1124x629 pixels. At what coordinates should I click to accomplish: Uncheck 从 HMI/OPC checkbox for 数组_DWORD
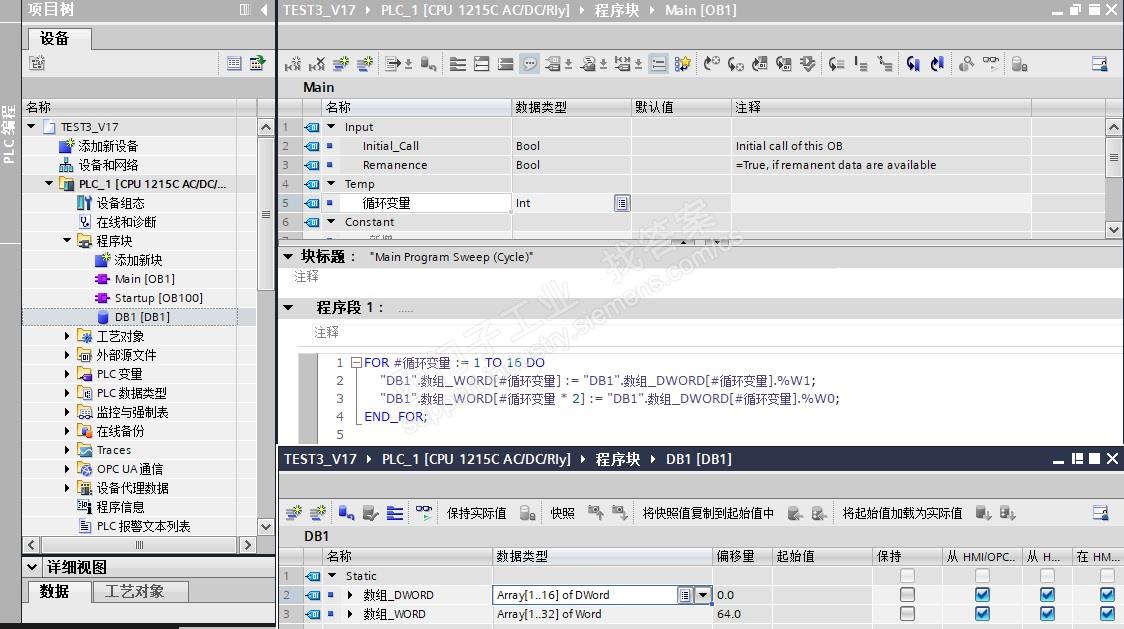982,595
